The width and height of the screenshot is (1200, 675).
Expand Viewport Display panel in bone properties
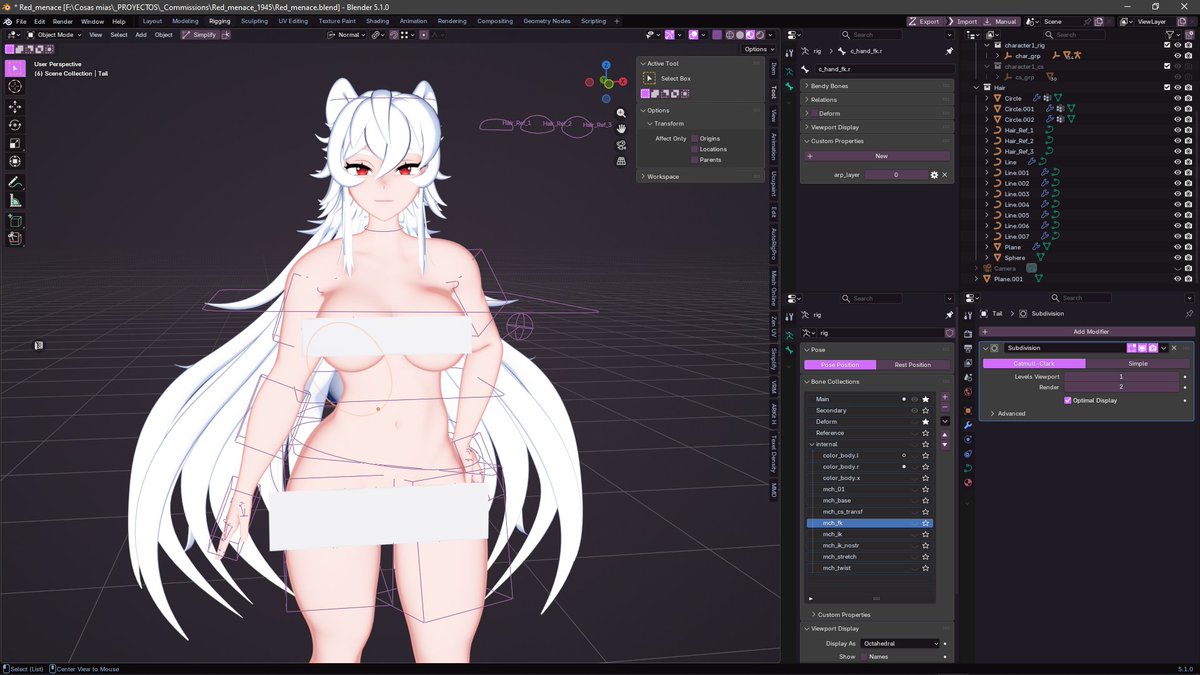[875, 127]
